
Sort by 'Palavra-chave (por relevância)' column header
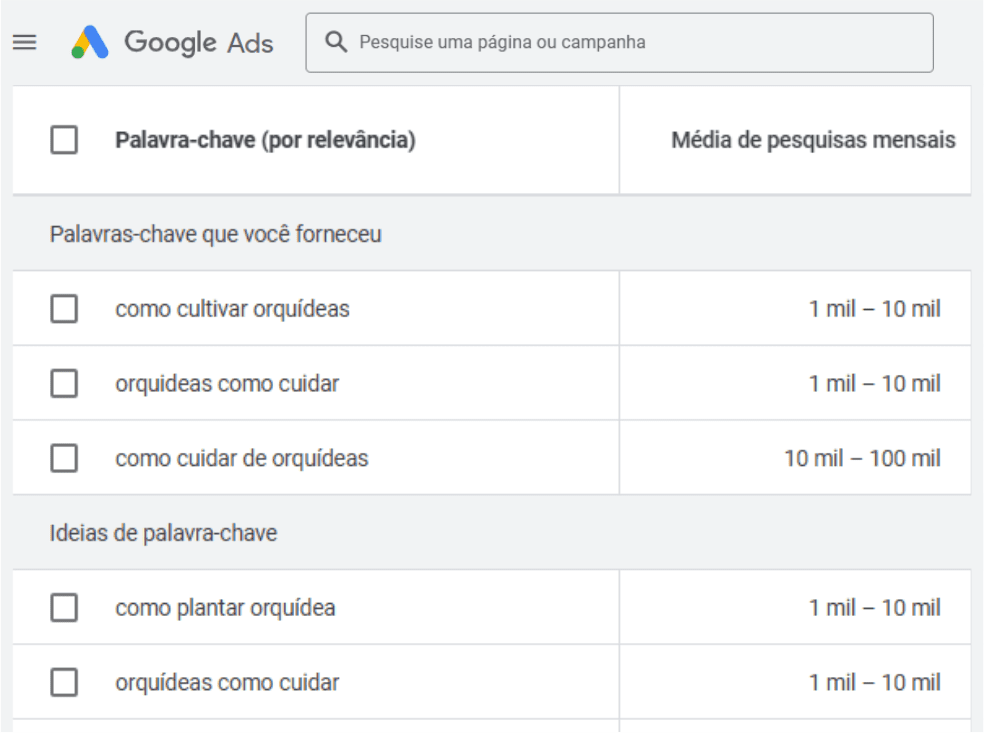265,140
